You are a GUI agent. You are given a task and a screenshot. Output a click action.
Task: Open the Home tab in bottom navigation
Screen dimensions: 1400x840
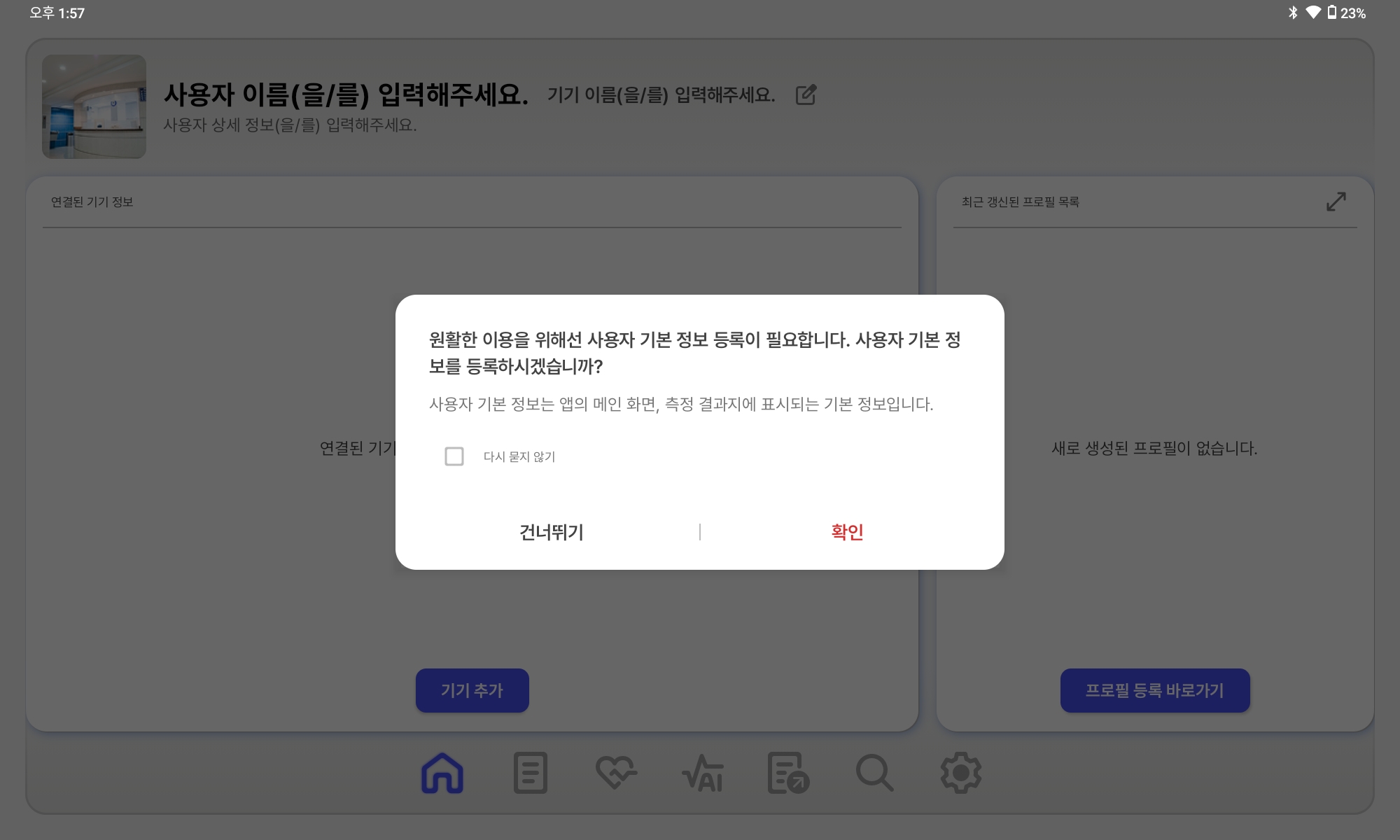tap(442, 773)
